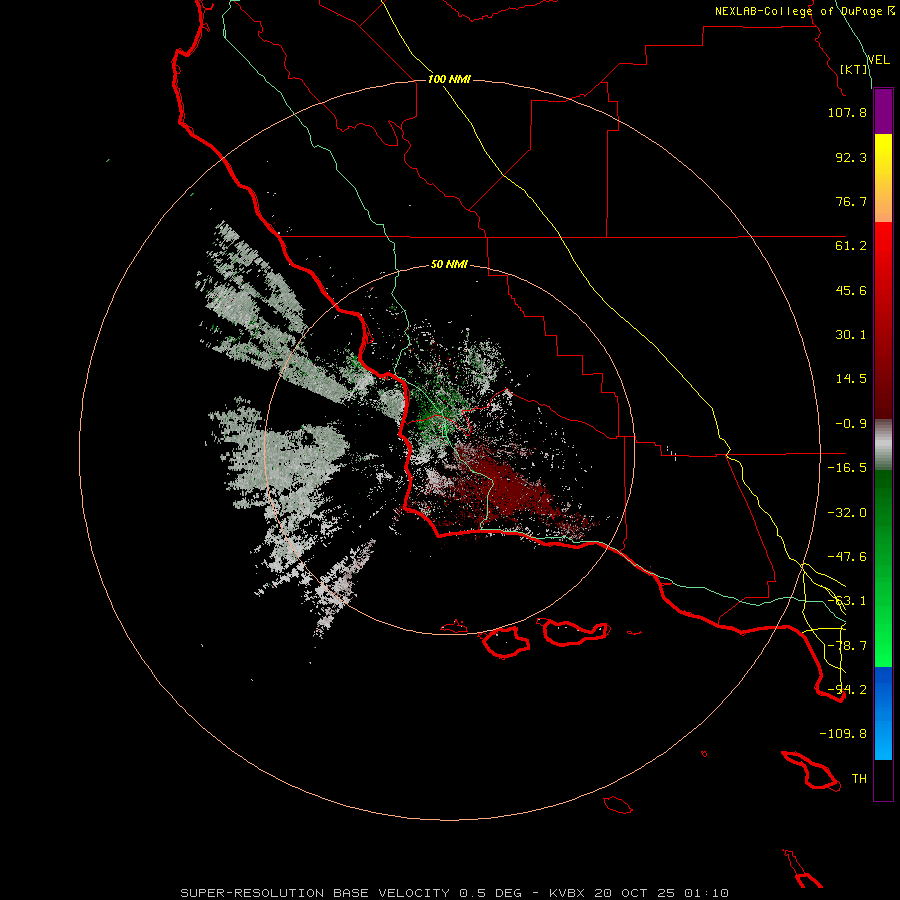Click the -0.9 velocity scale value

851,424
